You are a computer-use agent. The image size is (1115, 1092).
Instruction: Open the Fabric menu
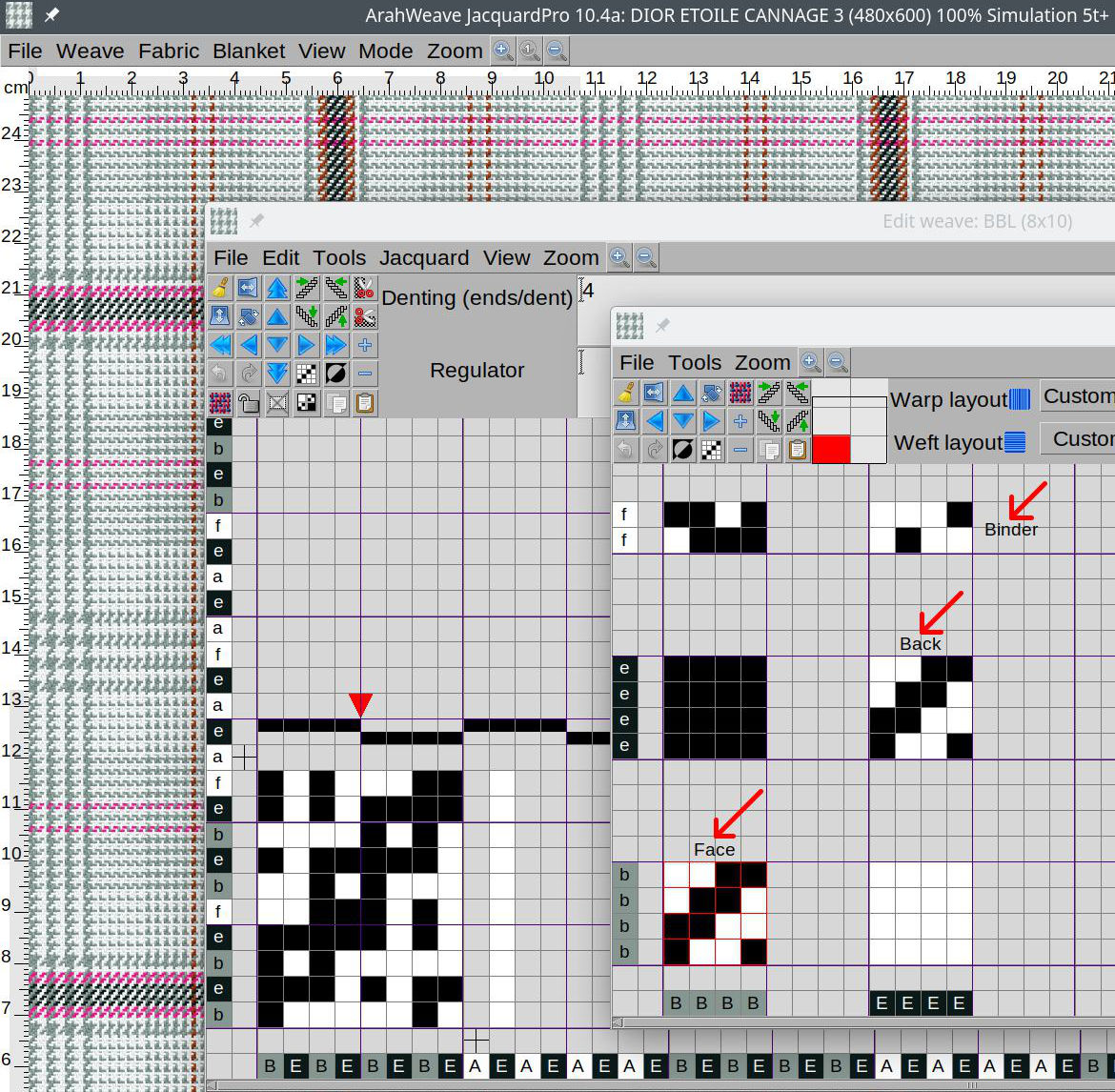169,51
